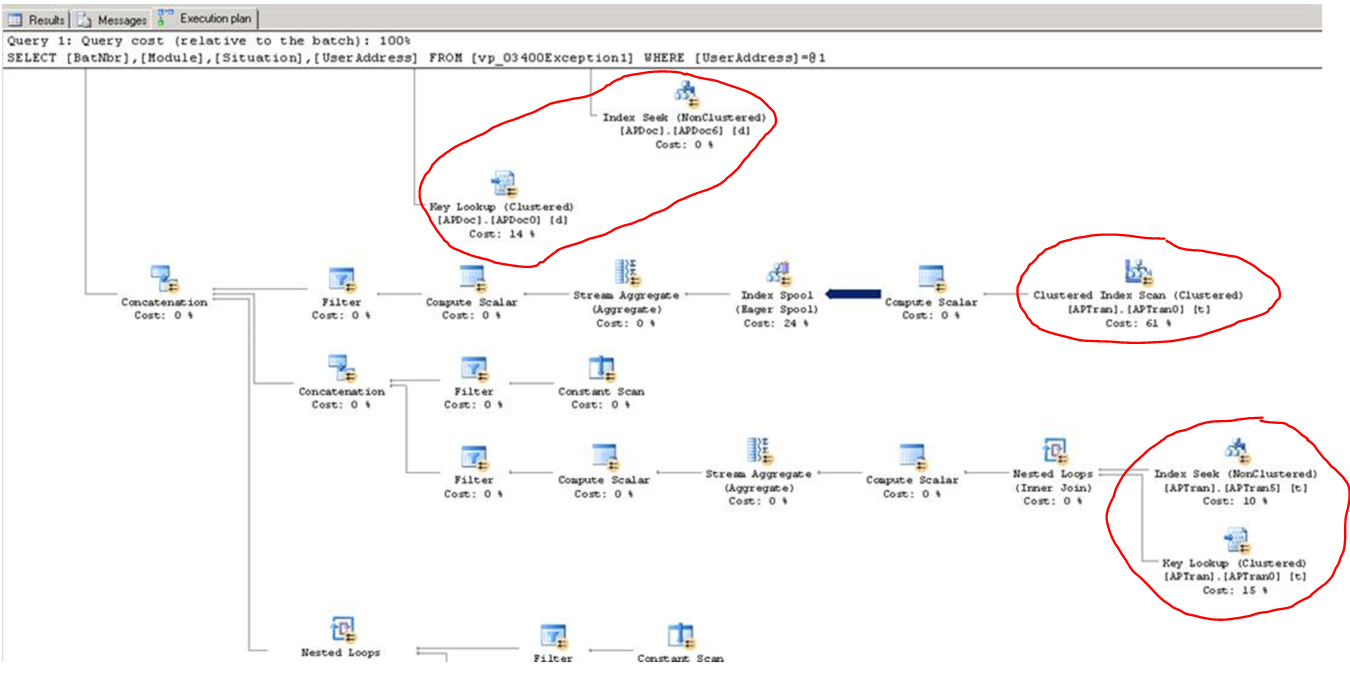
Task: Click the '[APDoc].[APDoc6] [d]' label
Action: click(685, 131)
